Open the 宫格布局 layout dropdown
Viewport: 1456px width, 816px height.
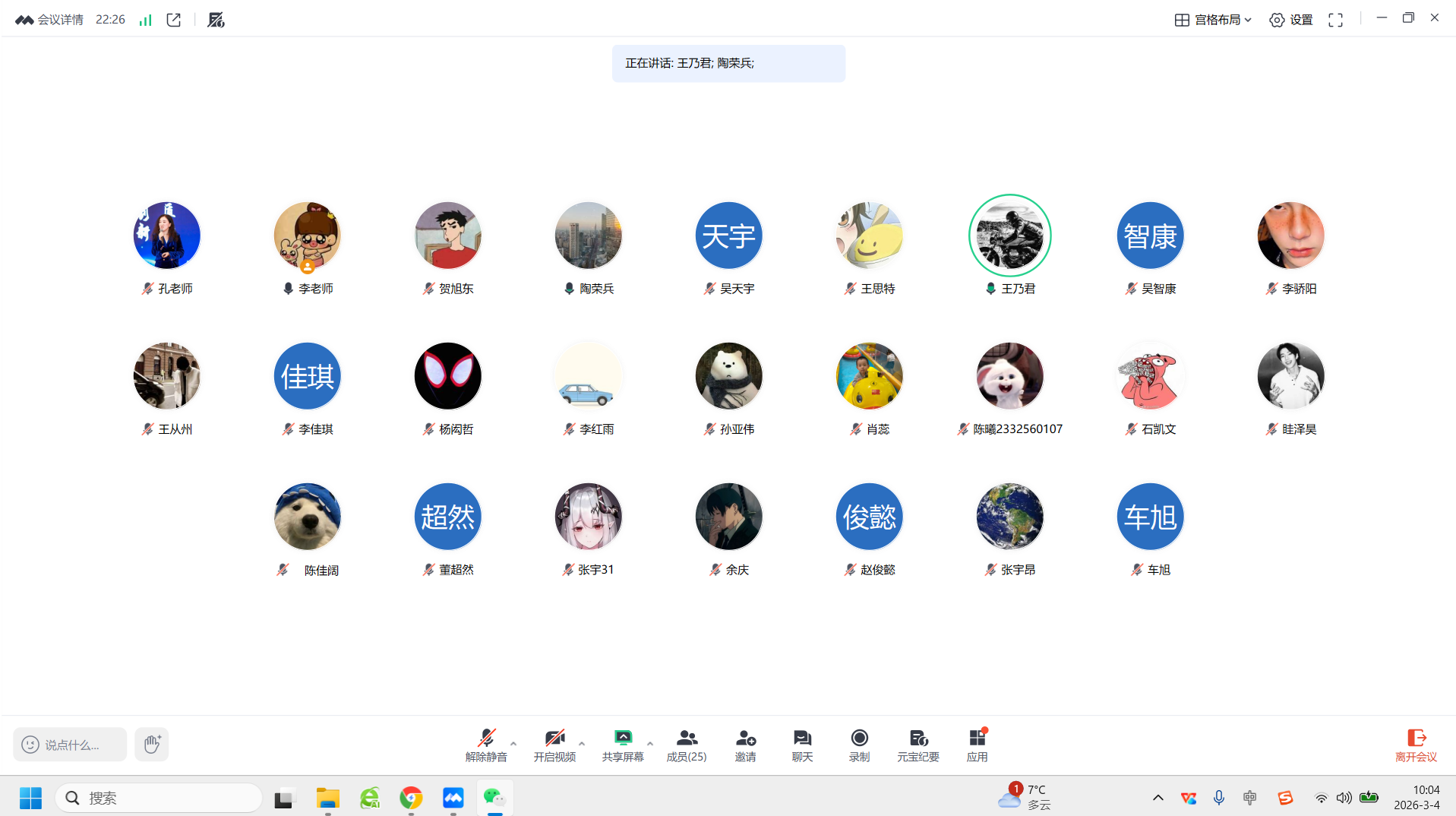(x=1213, y=21)
